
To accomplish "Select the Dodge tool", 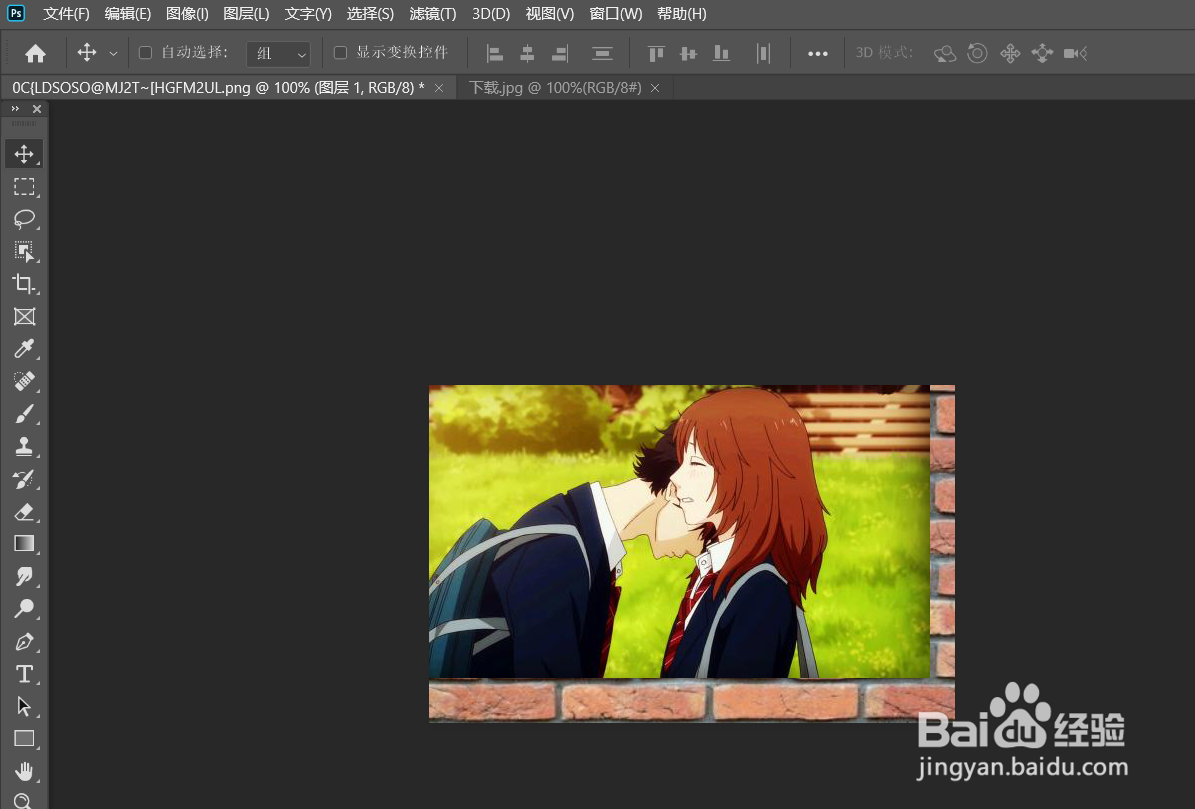I will coord(24,609).
